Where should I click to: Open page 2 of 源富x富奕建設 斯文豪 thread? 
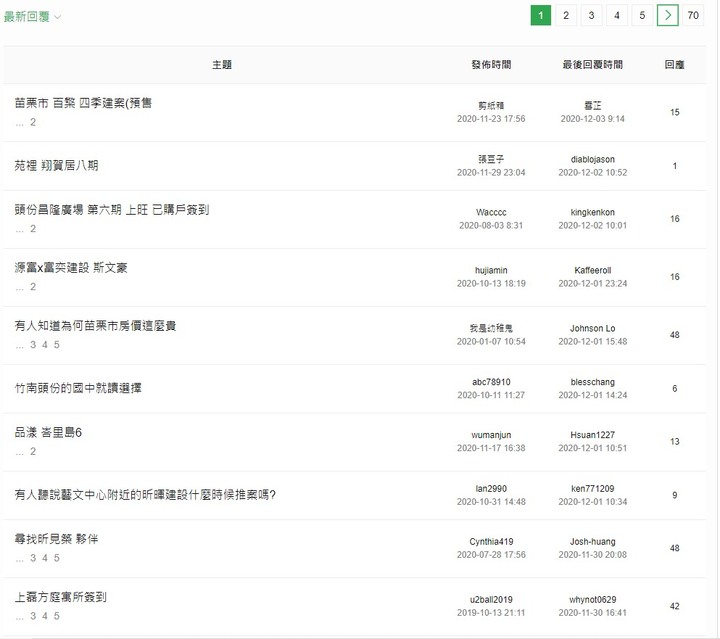(x=33, y=286)
